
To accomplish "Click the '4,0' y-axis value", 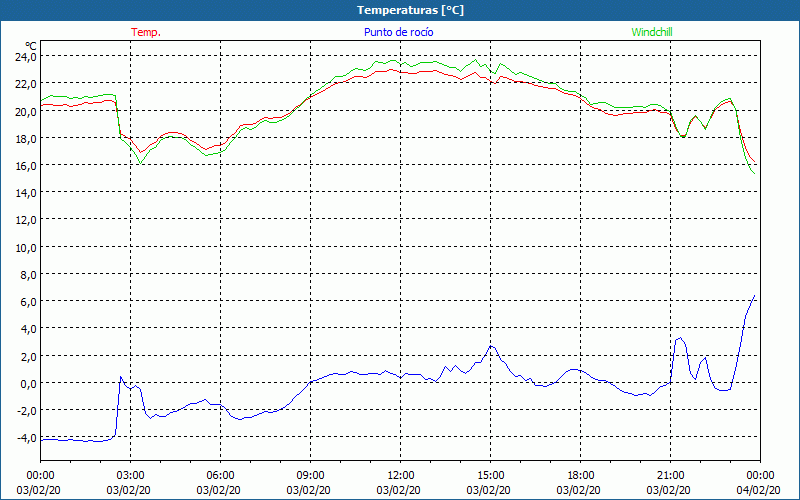I will pos(28,329).
